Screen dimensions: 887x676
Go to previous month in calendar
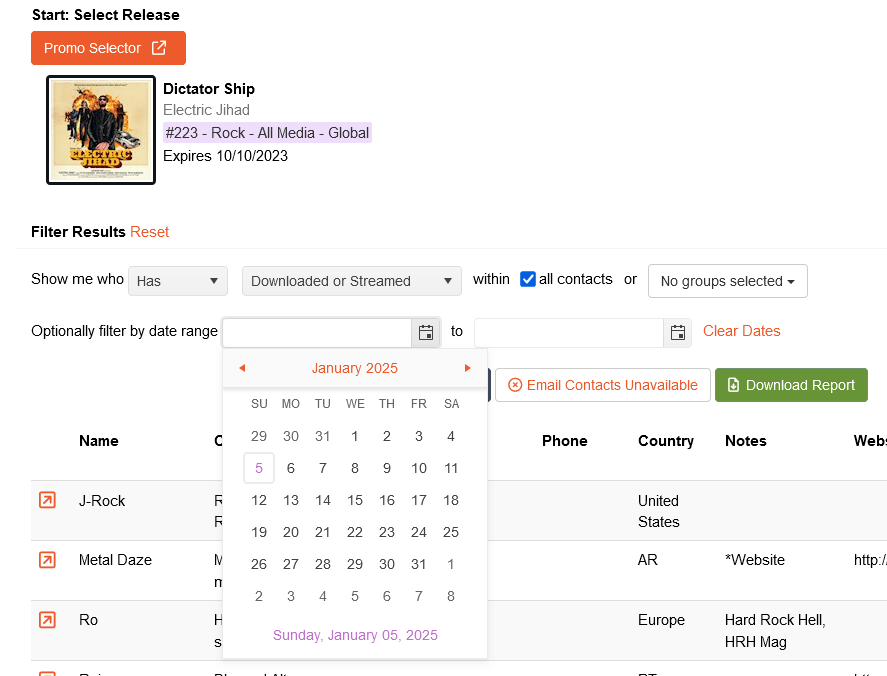[x=242, y=368]
